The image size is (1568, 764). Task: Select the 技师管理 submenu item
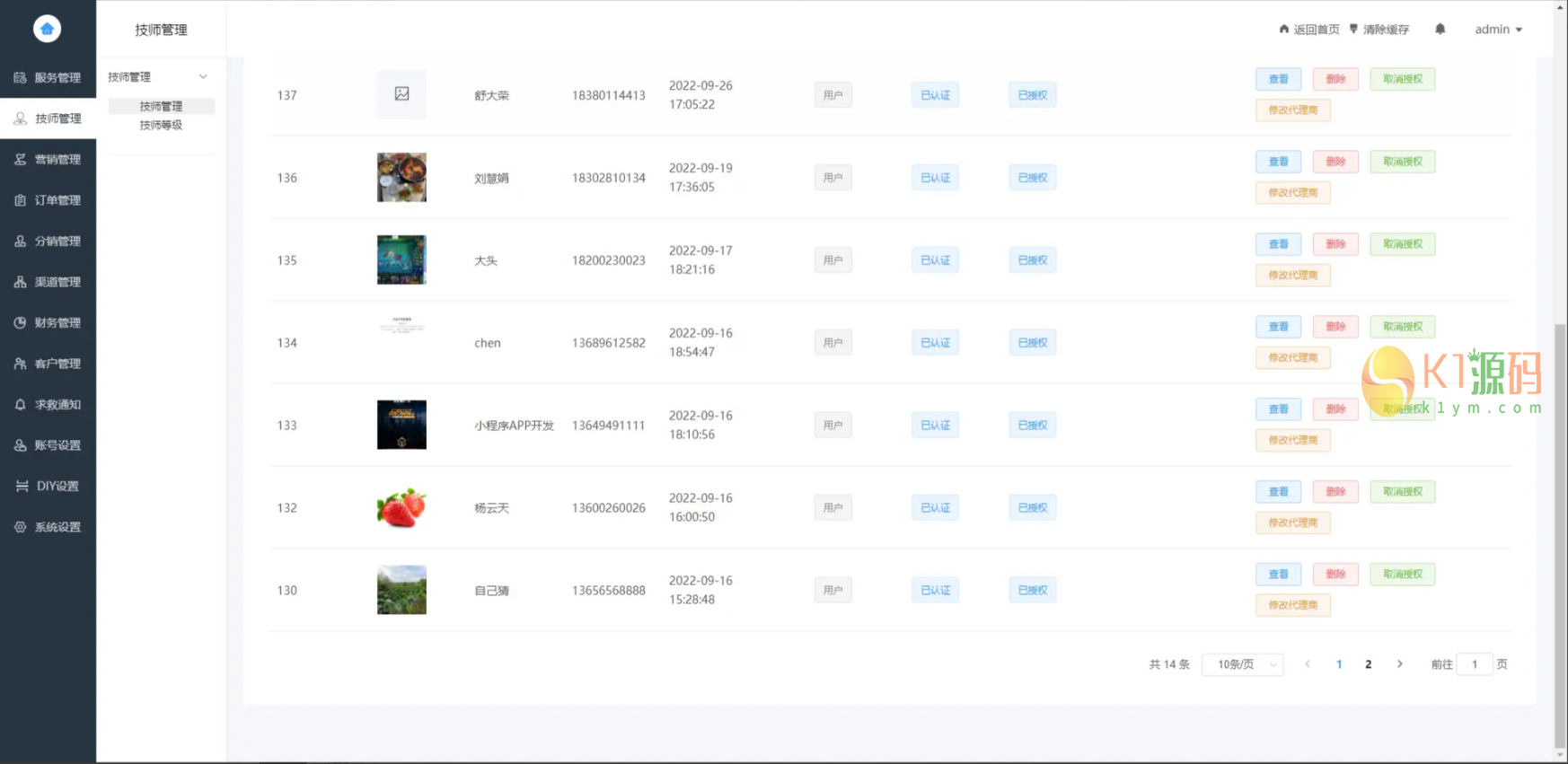point(161,106)
